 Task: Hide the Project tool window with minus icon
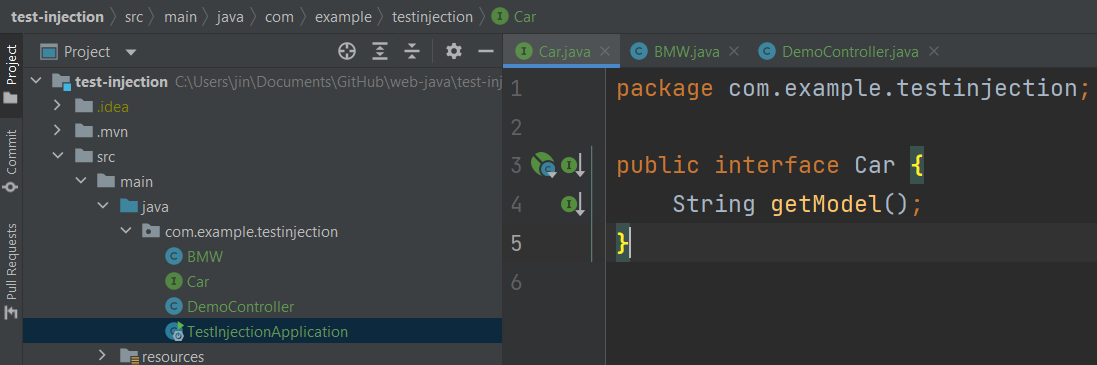[486, 51]
